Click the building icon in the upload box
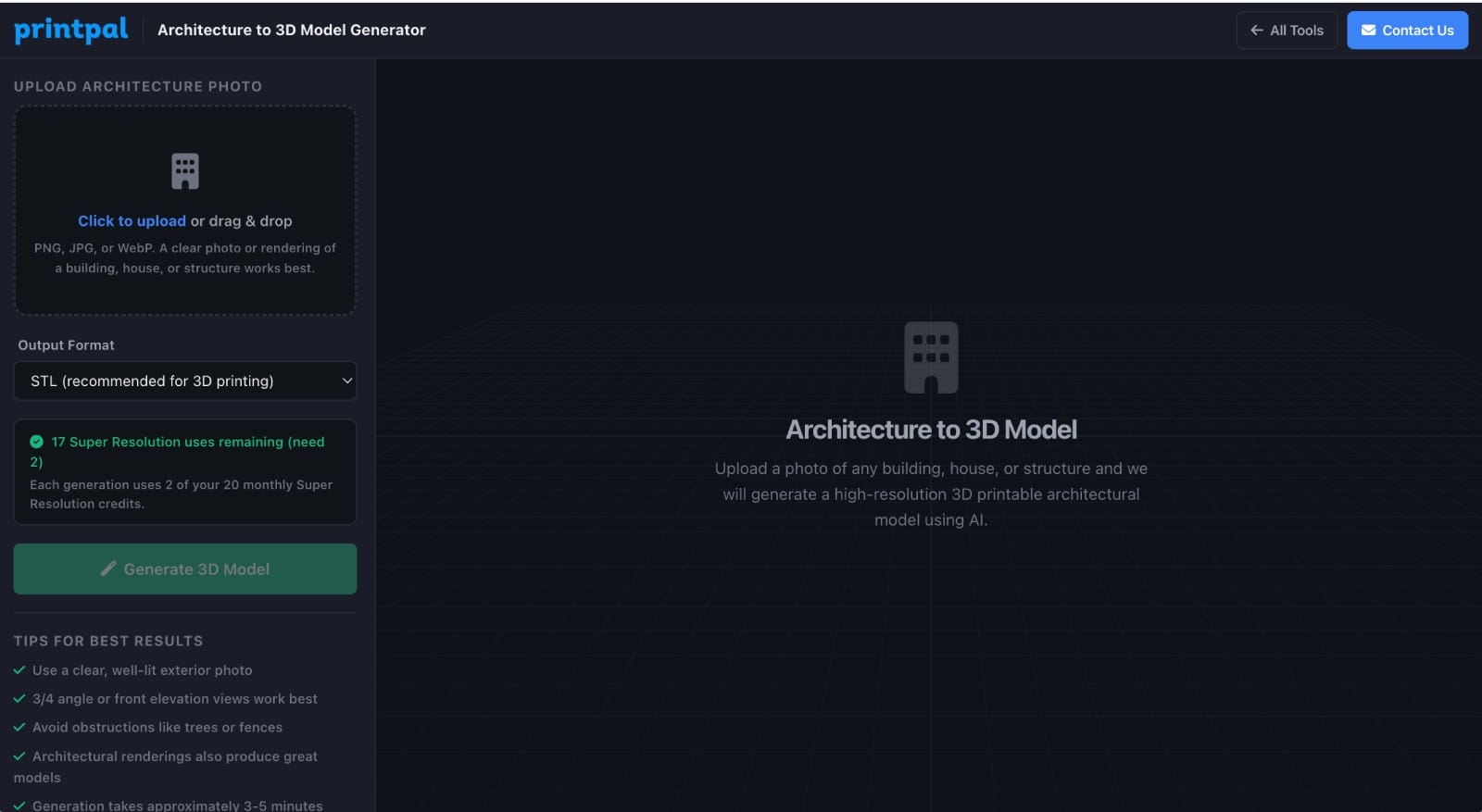Screen dimensions: 1482x812 click(x=185, y=171)
